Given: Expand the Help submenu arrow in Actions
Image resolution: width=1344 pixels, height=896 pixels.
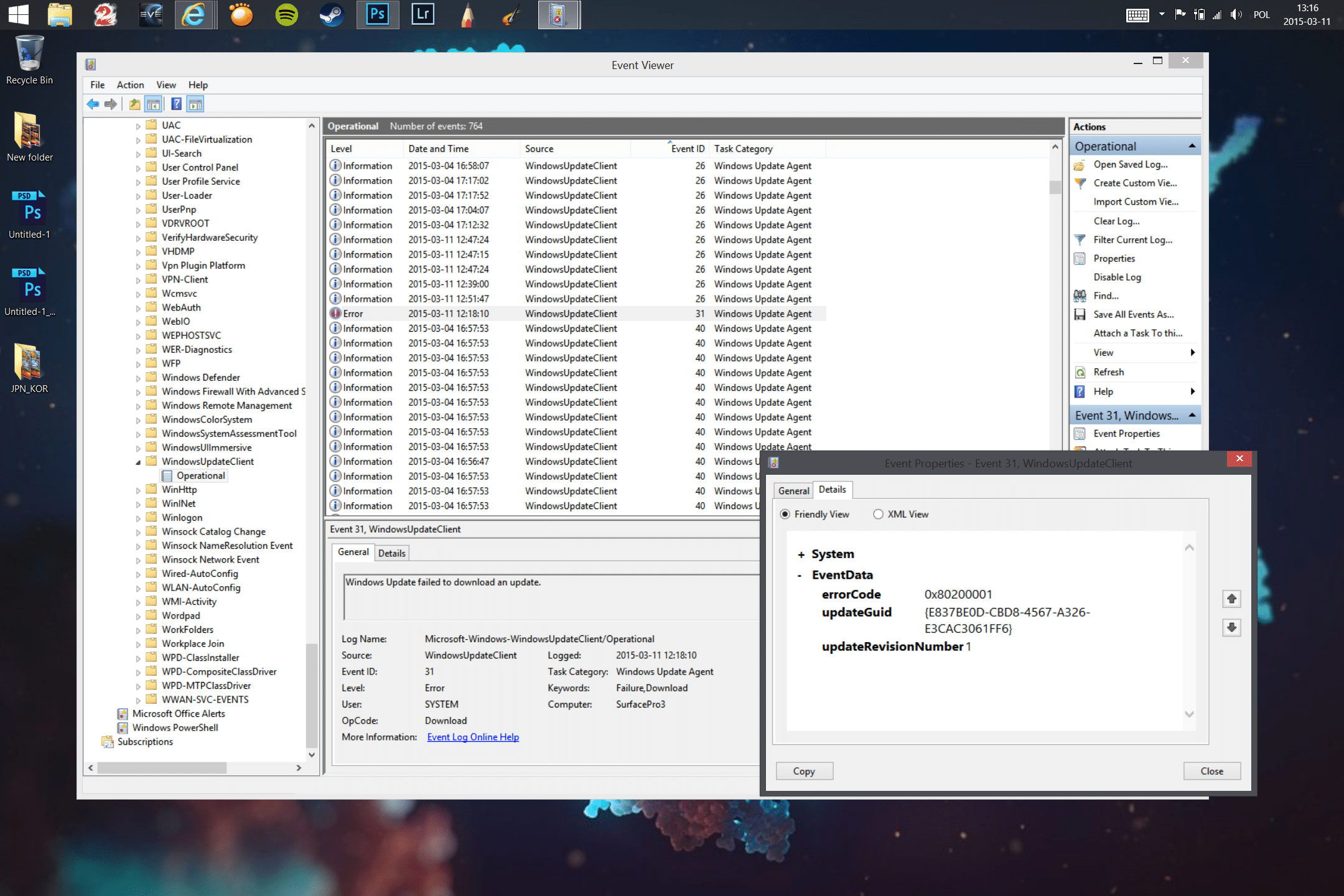Looking at the screenshot, I should coord(1192,391).
